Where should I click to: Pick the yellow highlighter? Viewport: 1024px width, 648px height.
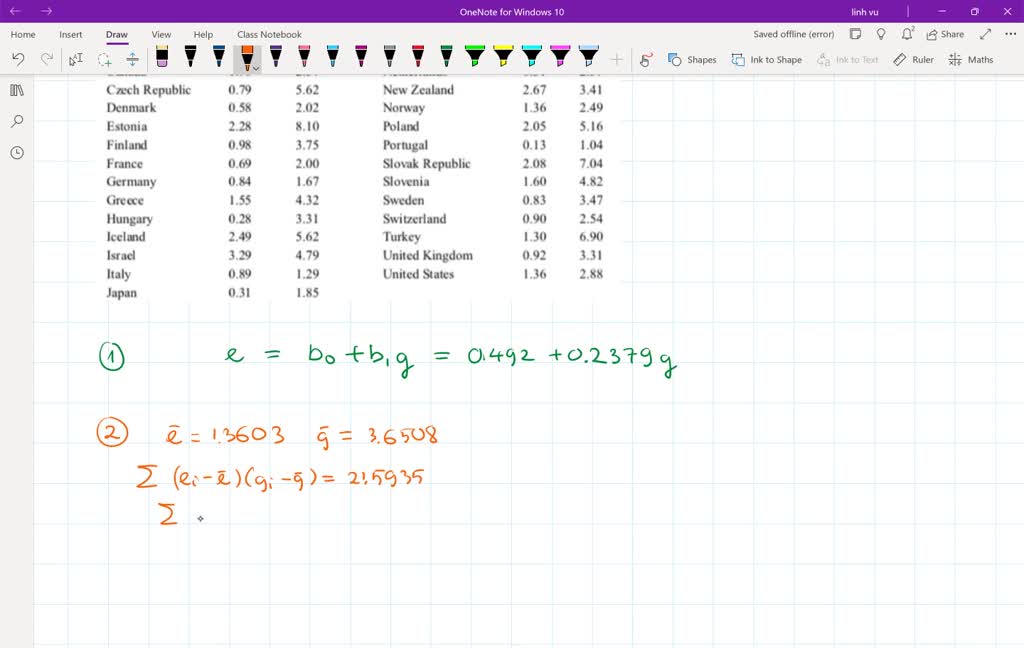(x=503, y=57)
